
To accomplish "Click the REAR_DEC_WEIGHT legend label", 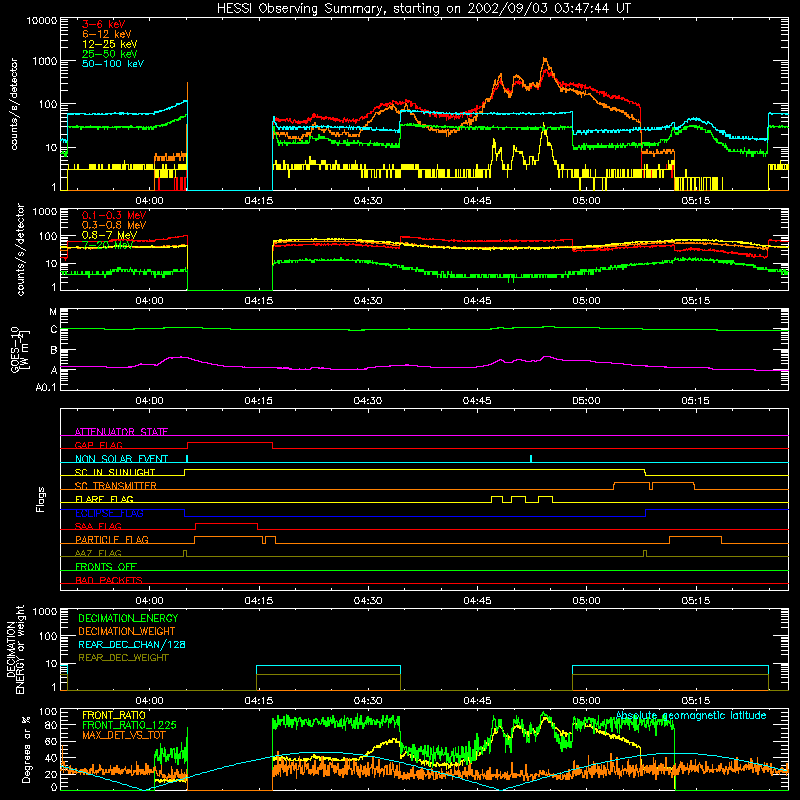I will click(x=123, y=658).
